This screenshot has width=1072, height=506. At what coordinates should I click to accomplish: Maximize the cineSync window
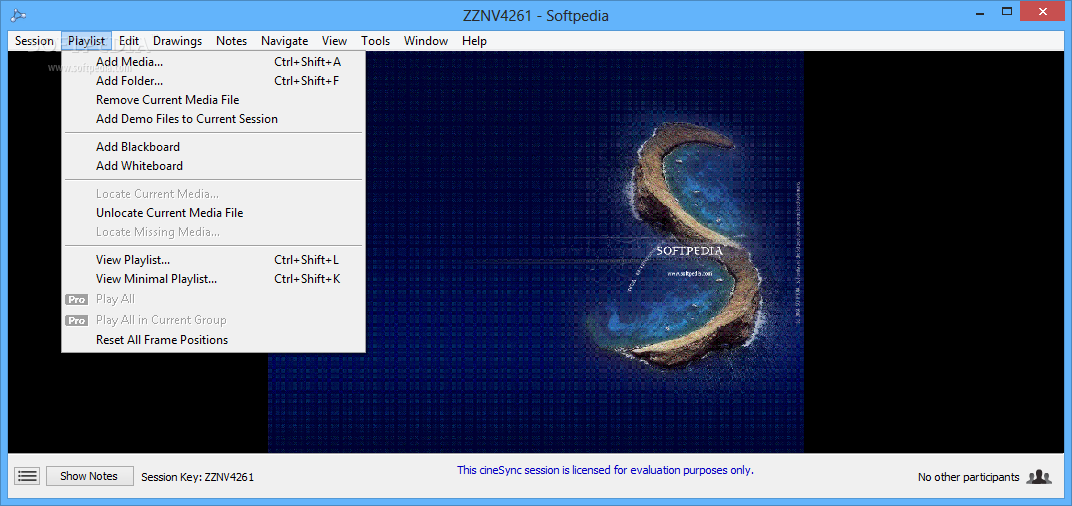point(1007,11)
